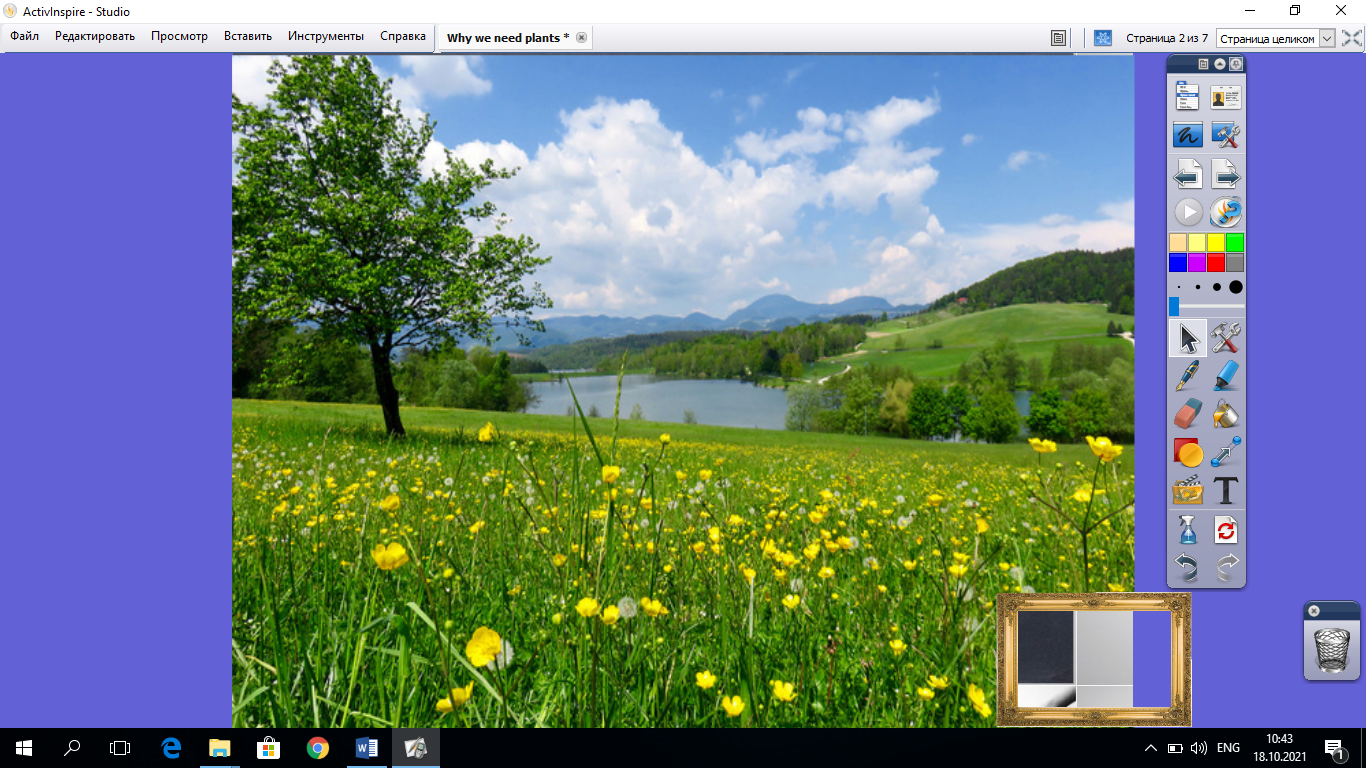1366x768 pixels.
Task: Close the 'Why we need plants' tab
Action: [x=581, y=38]
